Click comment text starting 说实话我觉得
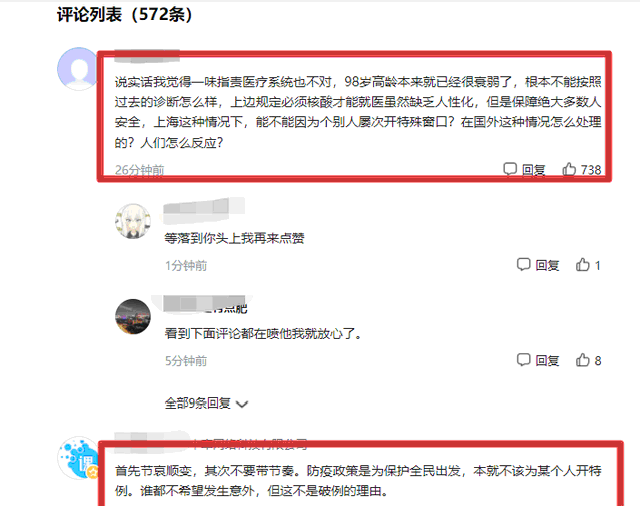This screenshot has width=640, height=506. pyautogui.click(x=358, y=112)
